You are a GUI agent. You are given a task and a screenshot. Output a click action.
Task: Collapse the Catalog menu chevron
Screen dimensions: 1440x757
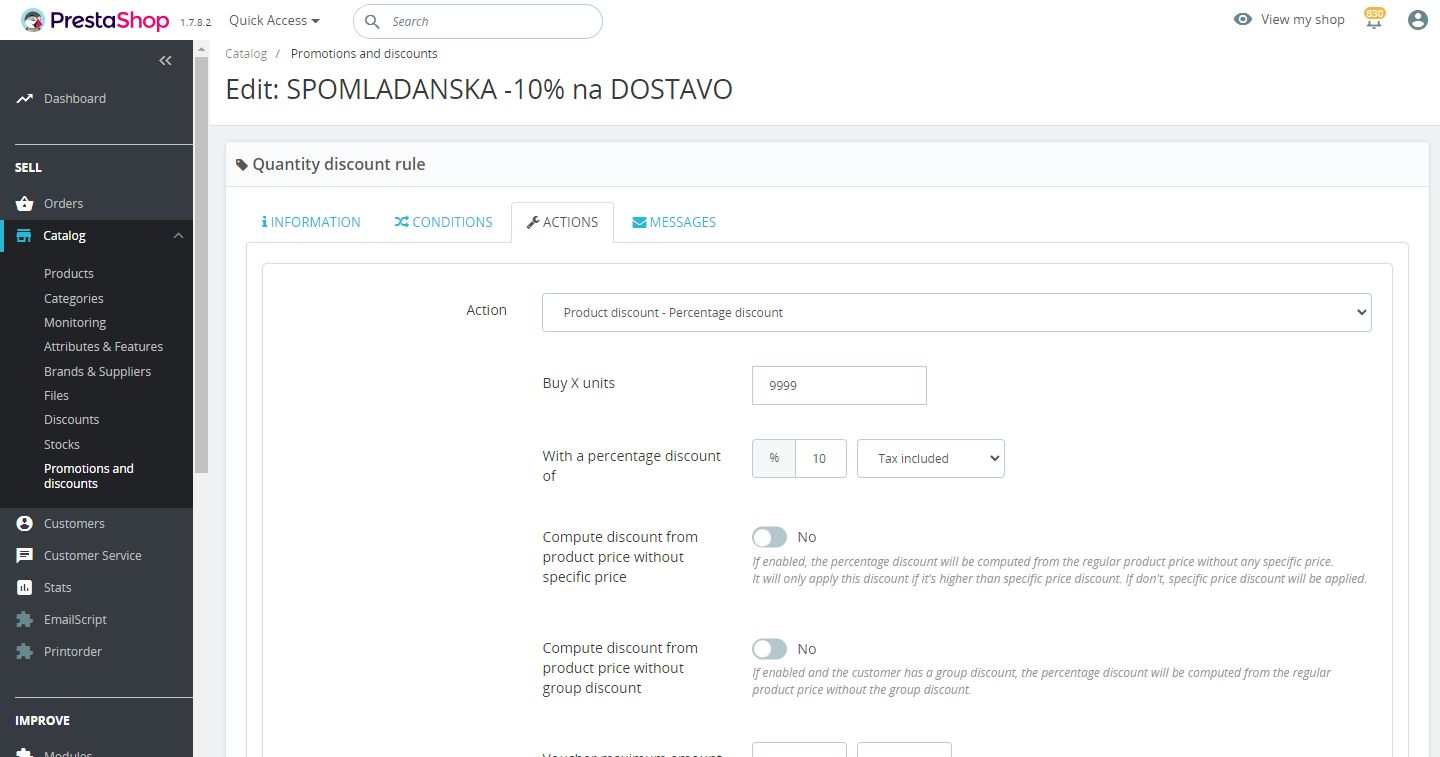pyautogui.click(x=178, y=236)
